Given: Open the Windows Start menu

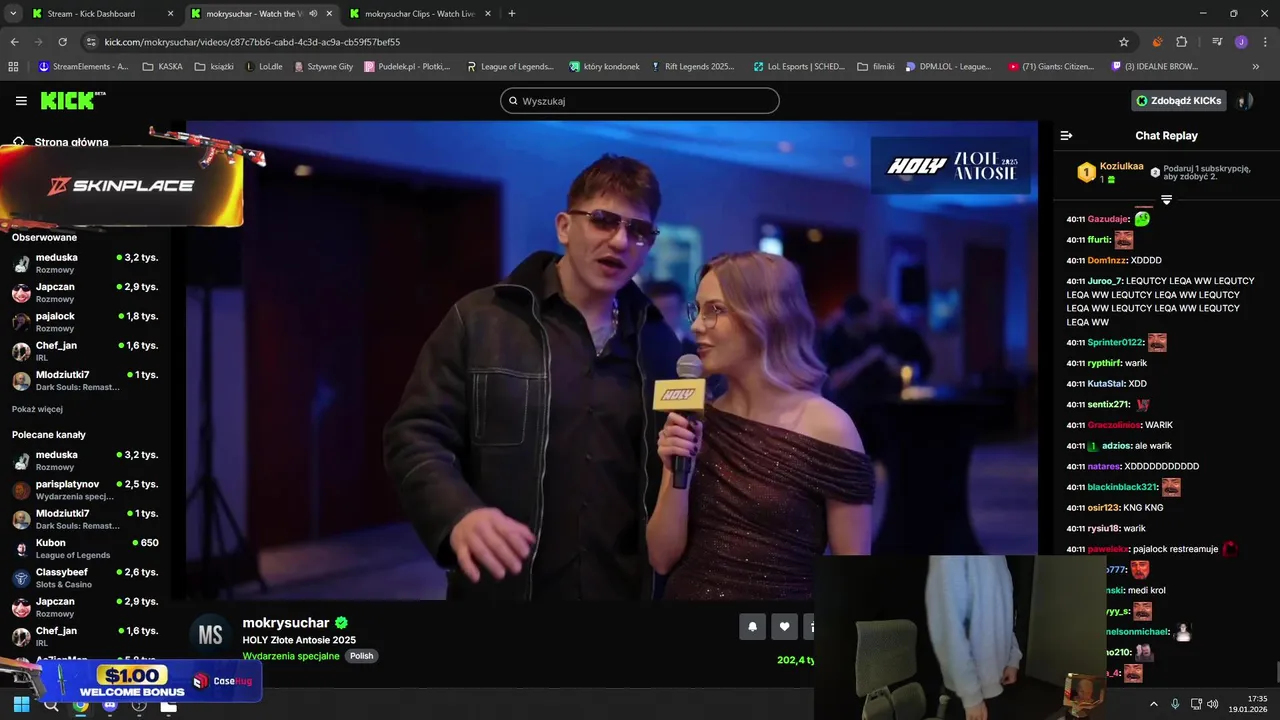Looking at the screenshot, I should click(21, 704).
